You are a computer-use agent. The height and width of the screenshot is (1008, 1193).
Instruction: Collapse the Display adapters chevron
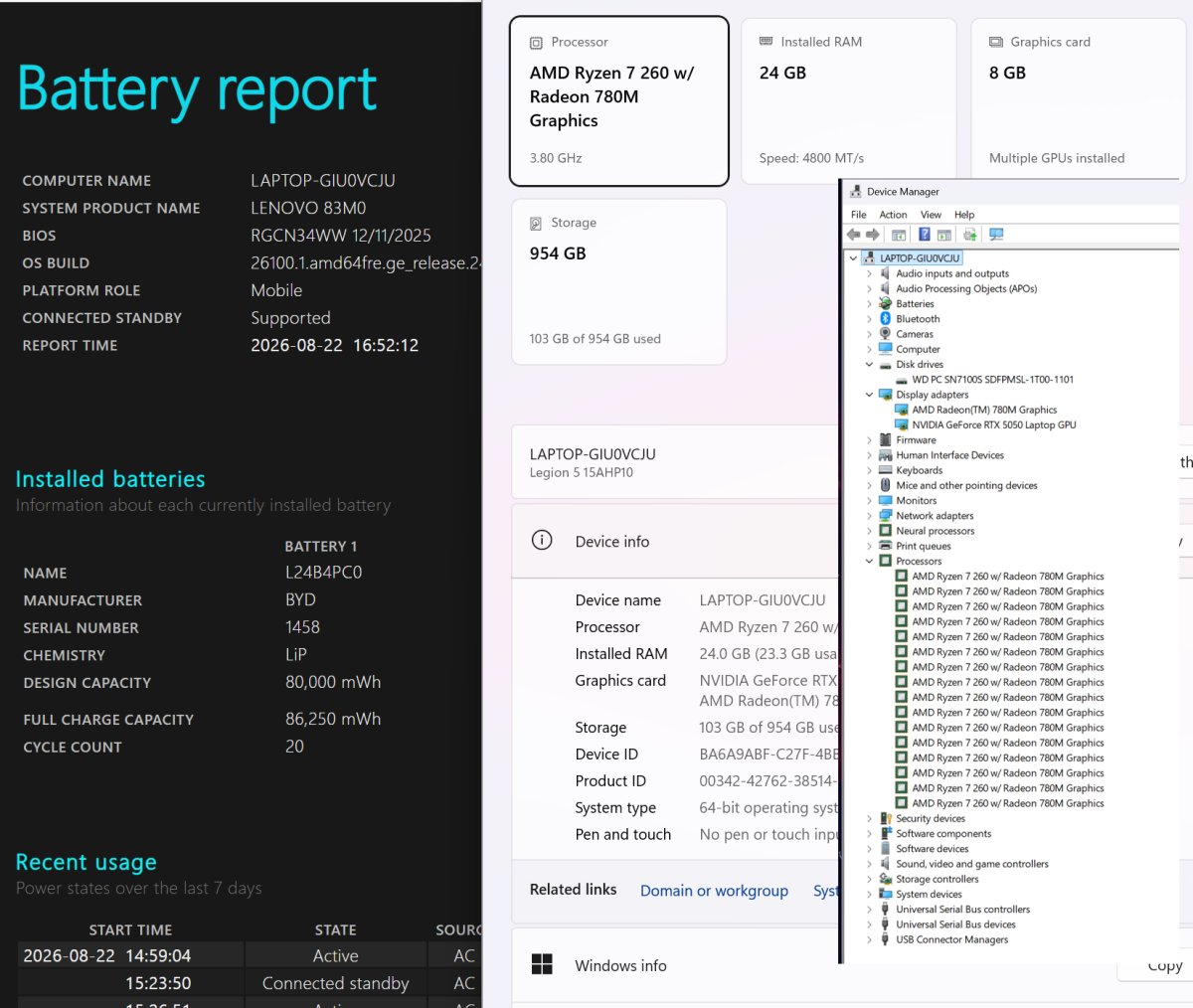pos(869,395)
